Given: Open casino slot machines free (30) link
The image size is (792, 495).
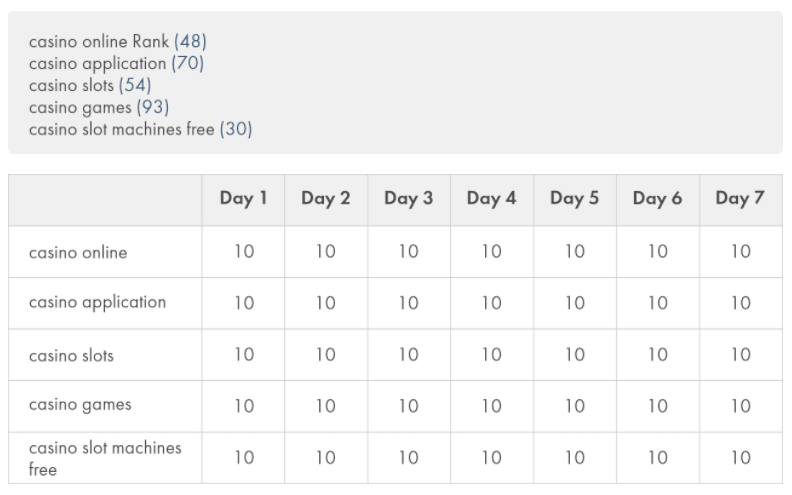Looking at the screenshot, I should (x=140, y=129).
